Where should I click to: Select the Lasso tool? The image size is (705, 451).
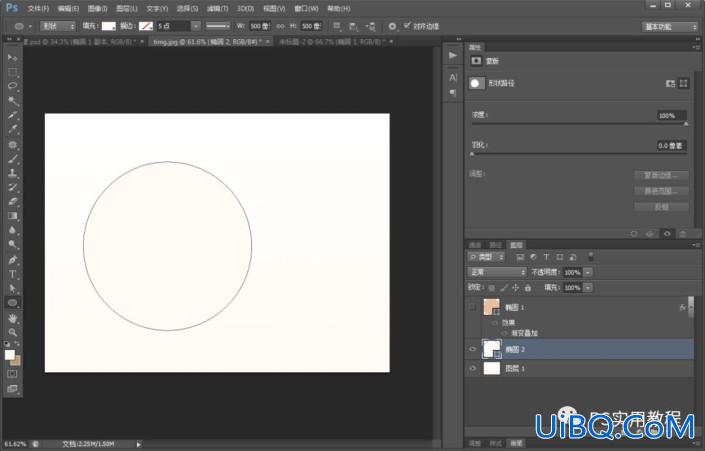pyautogui.click(x=13, y=86)
